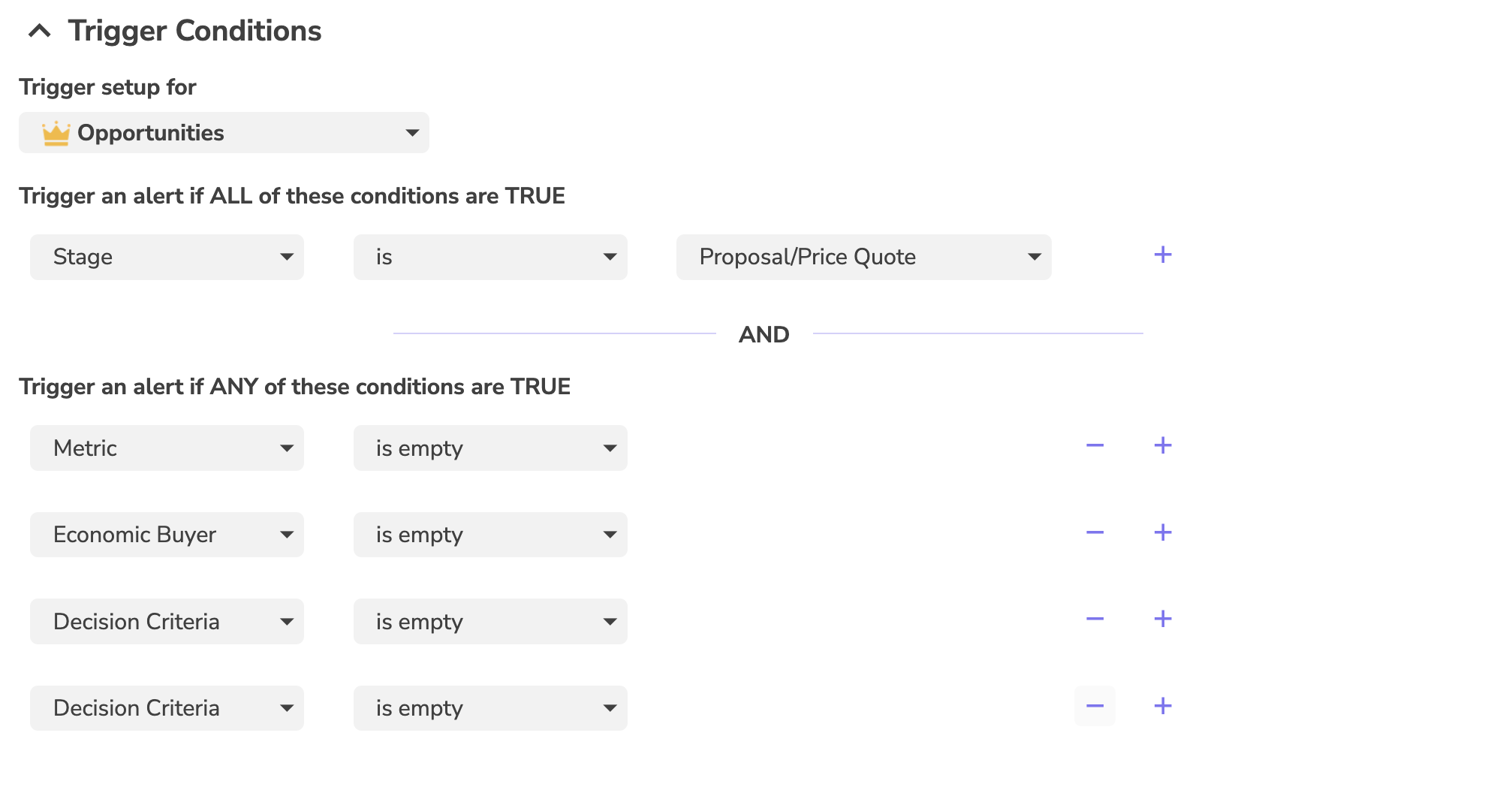
Task: Open the Opportunities trigger setup dropdown
Action: coord(224,133)
